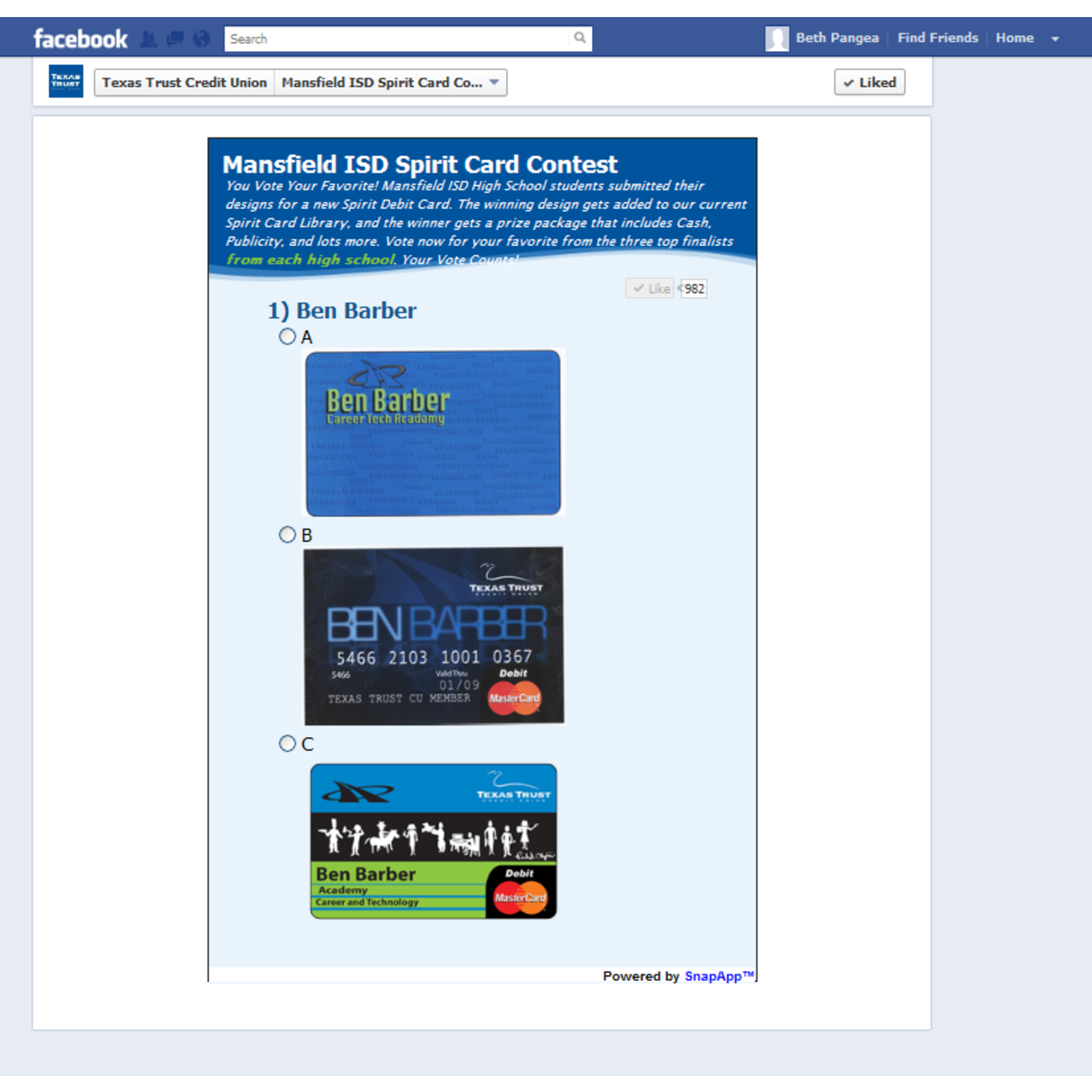Open the friend requests icon
This screenshot has width=1092, height=1092.
(x=148, y=39)
